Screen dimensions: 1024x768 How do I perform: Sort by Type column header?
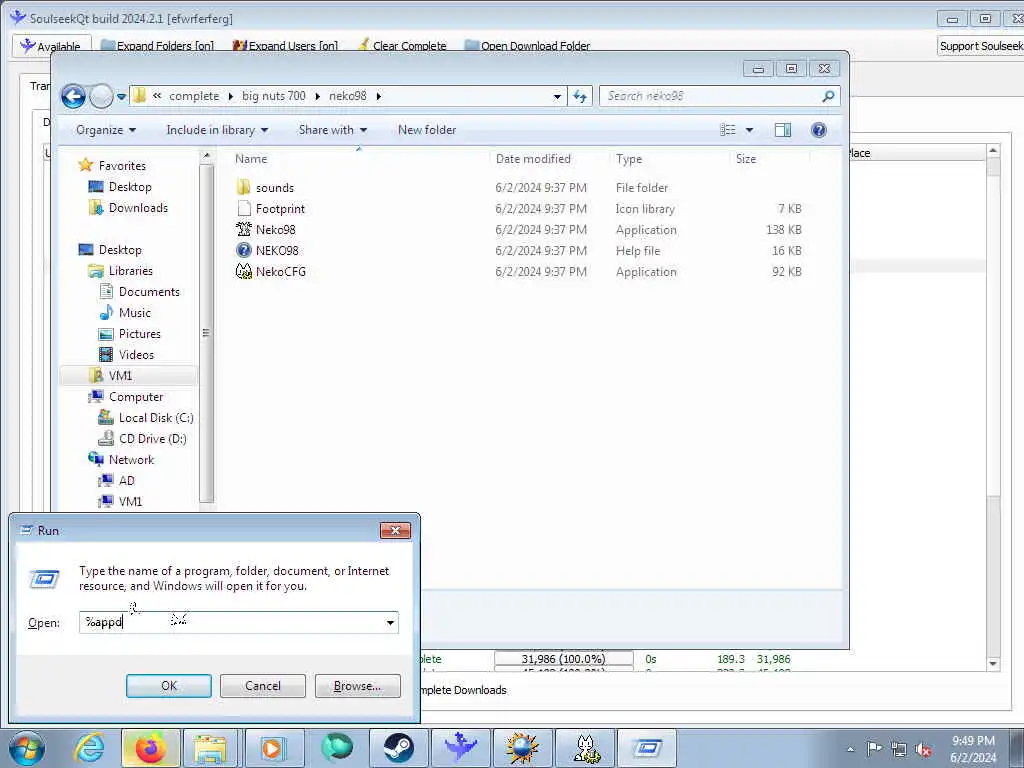[x=629, y=159]
